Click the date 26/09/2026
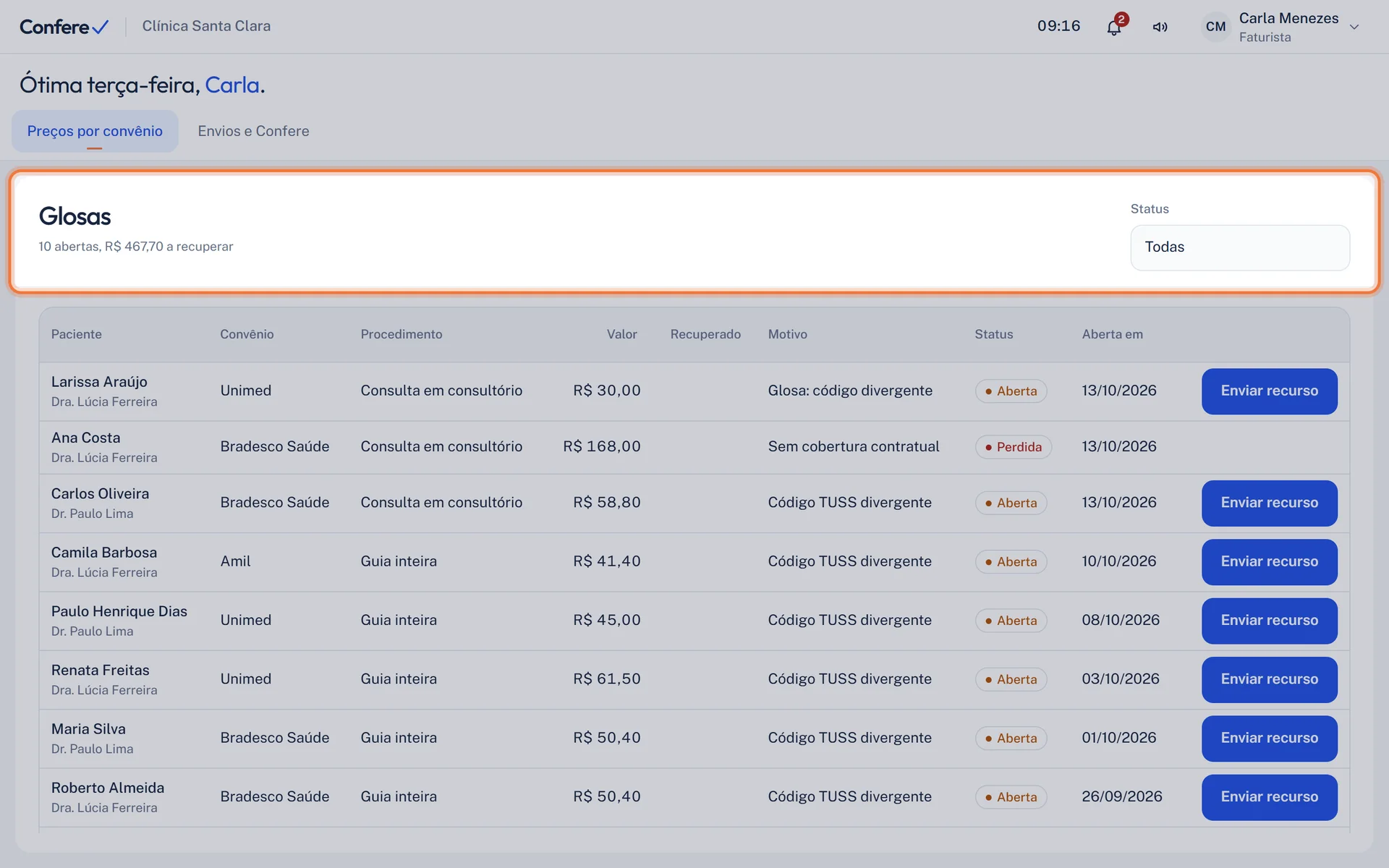The height and width of the screenshot is (868, 1389). [x=1122, y=796]
